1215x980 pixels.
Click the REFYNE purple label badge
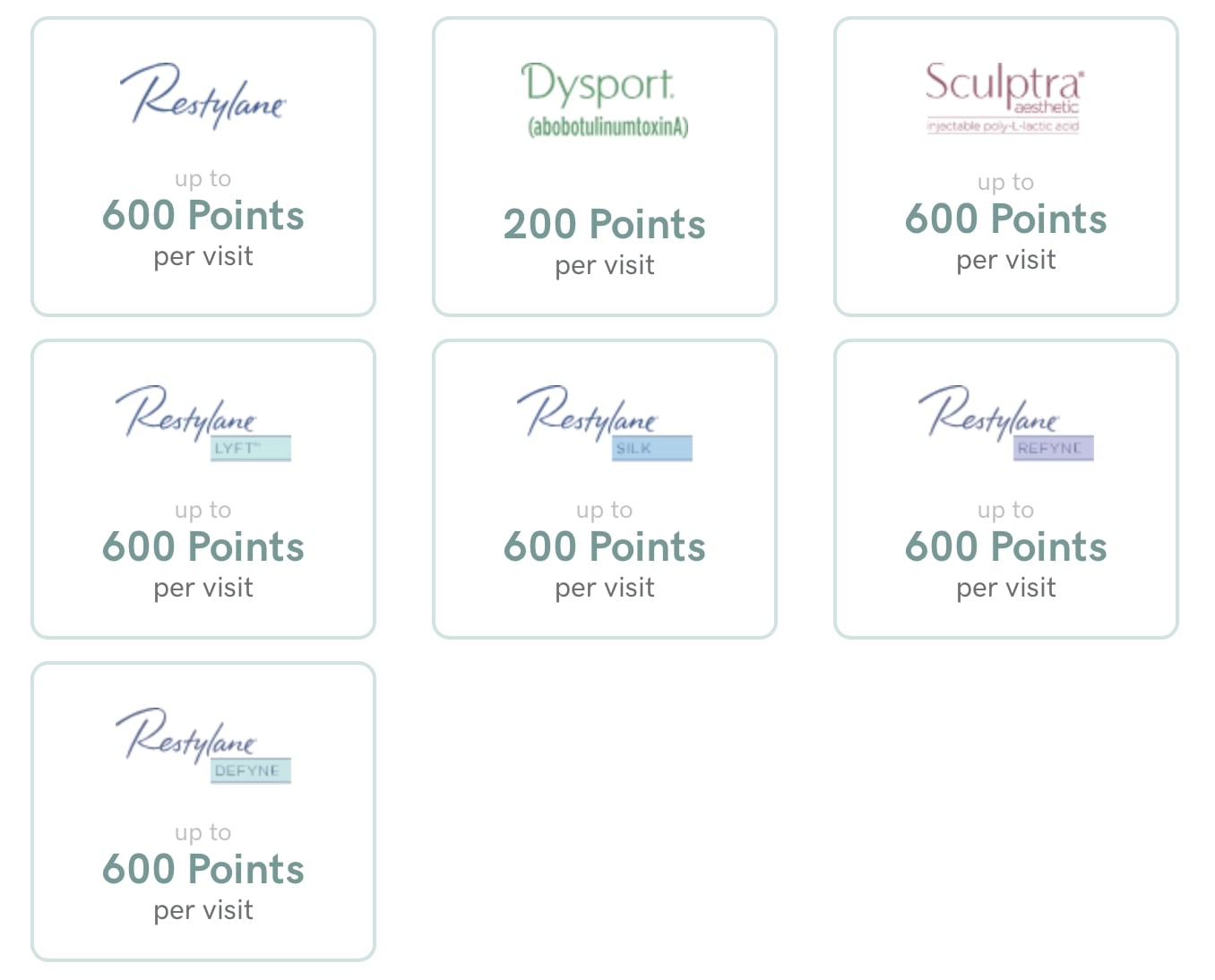(1054, 448)
